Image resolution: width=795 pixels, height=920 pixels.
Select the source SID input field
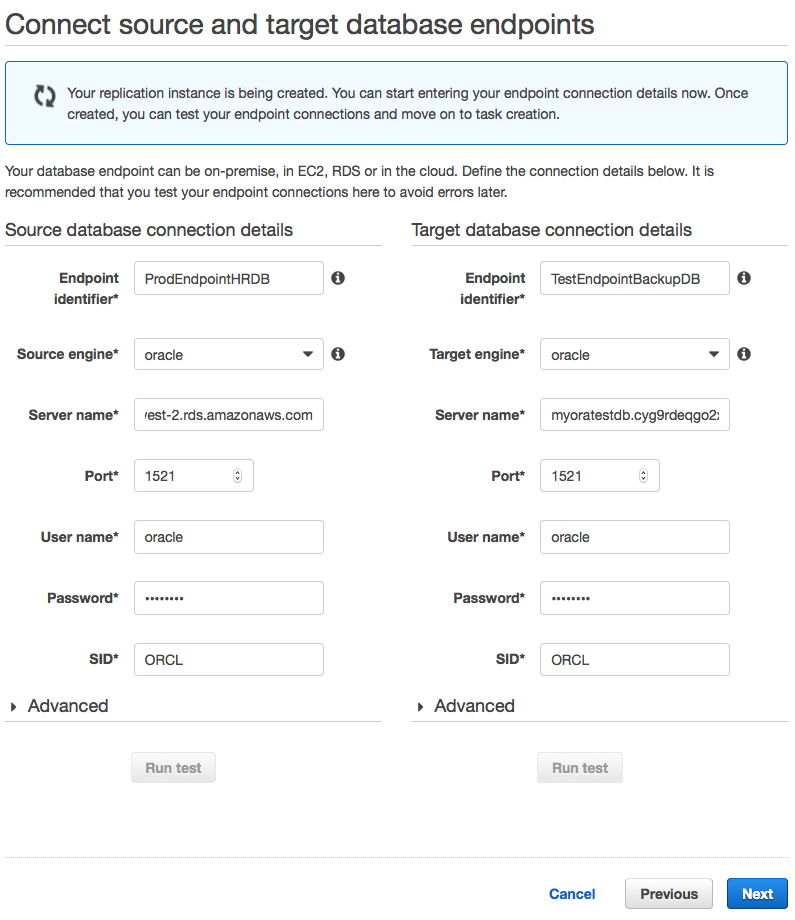coord(228,660)
